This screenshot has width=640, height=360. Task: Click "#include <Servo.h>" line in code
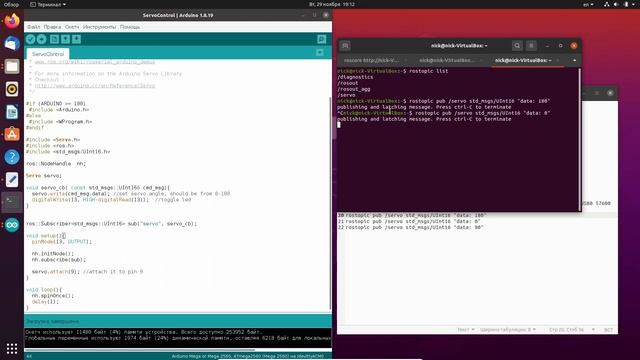pyautogui.click(x=53, y=140)
